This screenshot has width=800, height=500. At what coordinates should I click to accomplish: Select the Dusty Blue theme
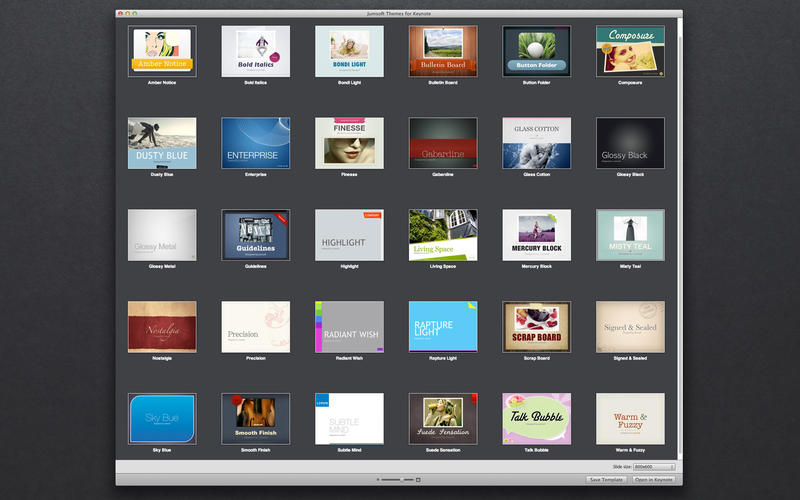(x=162, y=143)
